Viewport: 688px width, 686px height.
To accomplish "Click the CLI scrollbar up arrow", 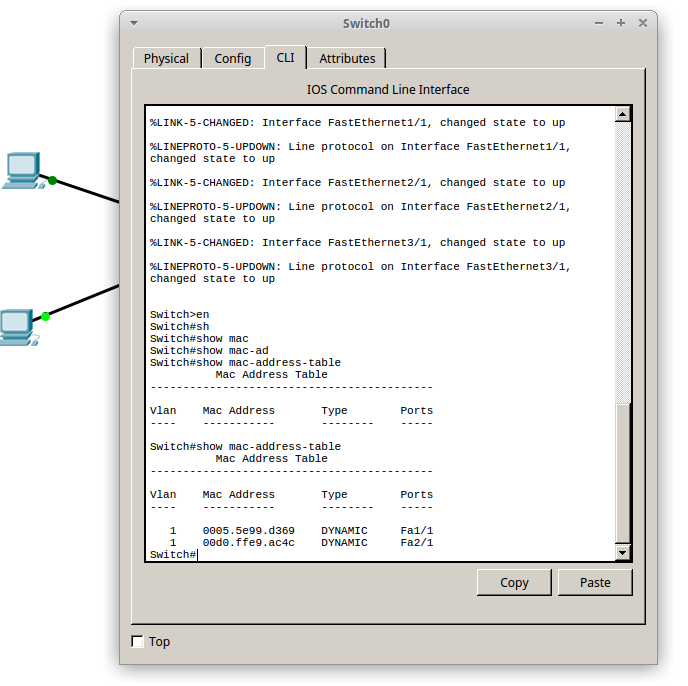I will (623, 115).
